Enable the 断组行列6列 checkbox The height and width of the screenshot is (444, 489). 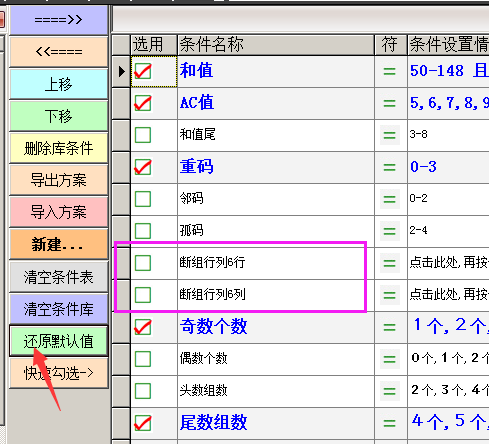click(x=143, y=295)
